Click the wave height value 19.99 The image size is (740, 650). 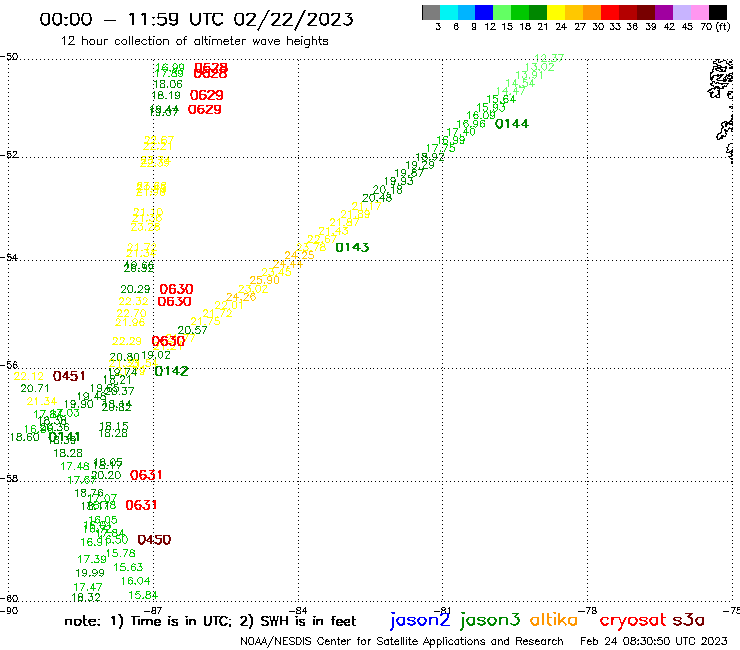[90, 573]
